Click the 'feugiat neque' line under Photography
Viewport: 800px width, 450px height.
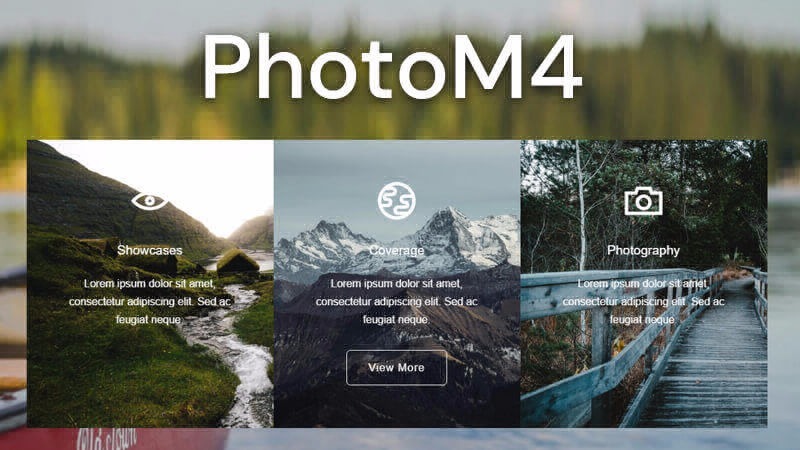pos(642,320)
